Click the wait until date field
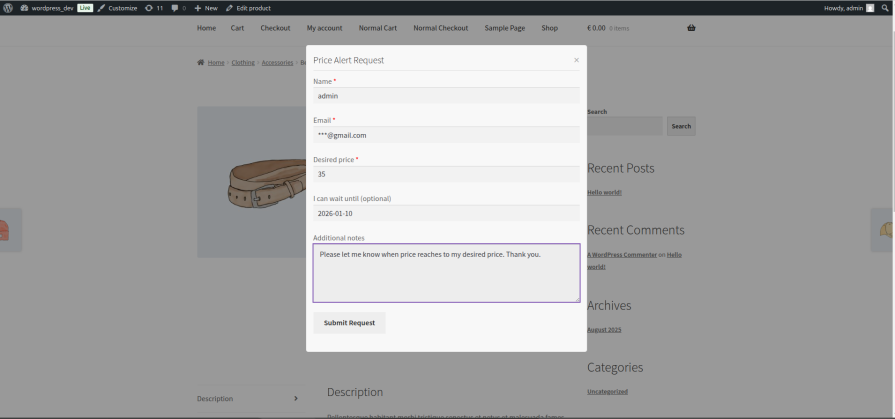The width and height of the screenshot is (895, 419). point(446,213)
